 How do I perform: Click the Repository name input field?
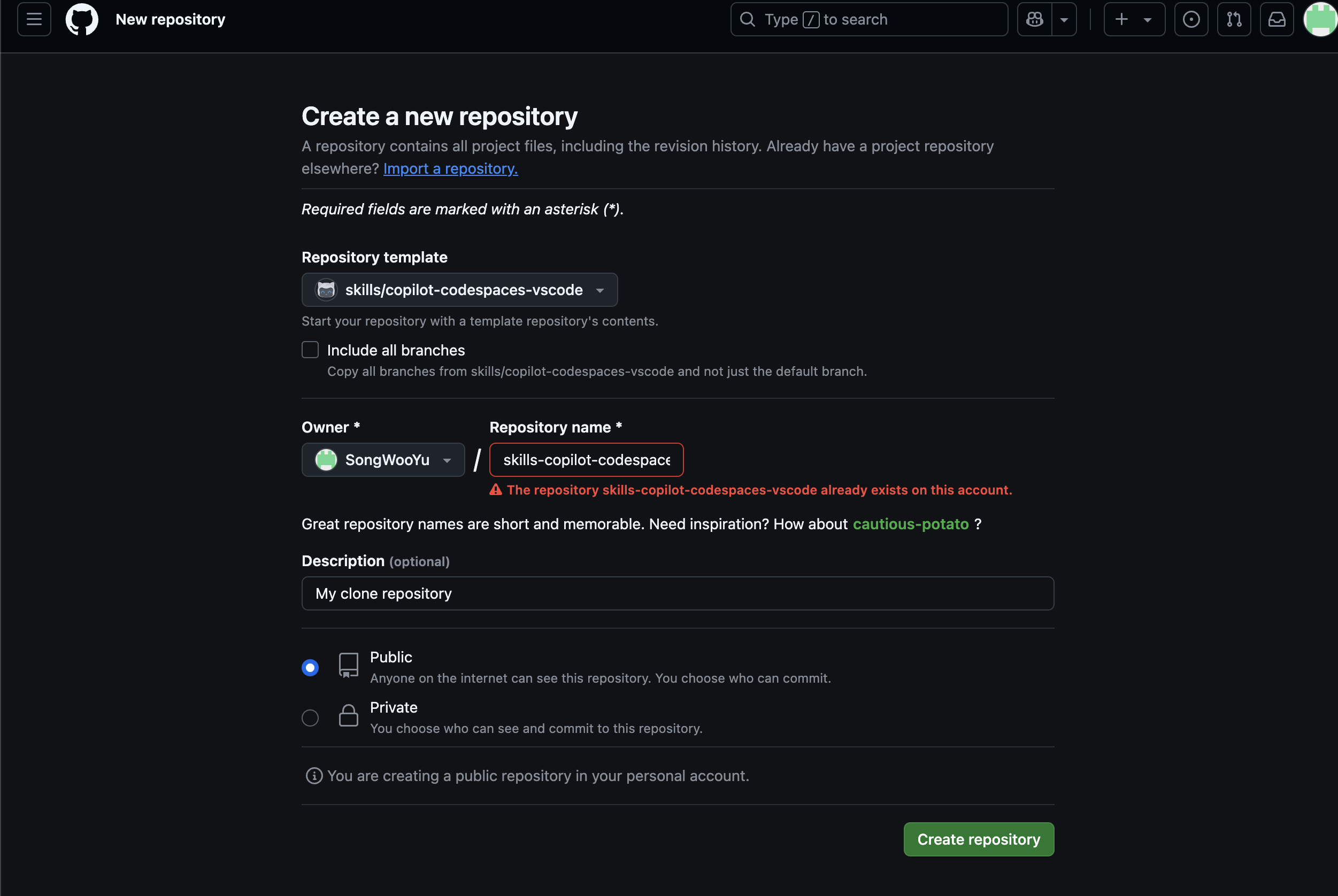pyautogui.click(x=587, y=459)
